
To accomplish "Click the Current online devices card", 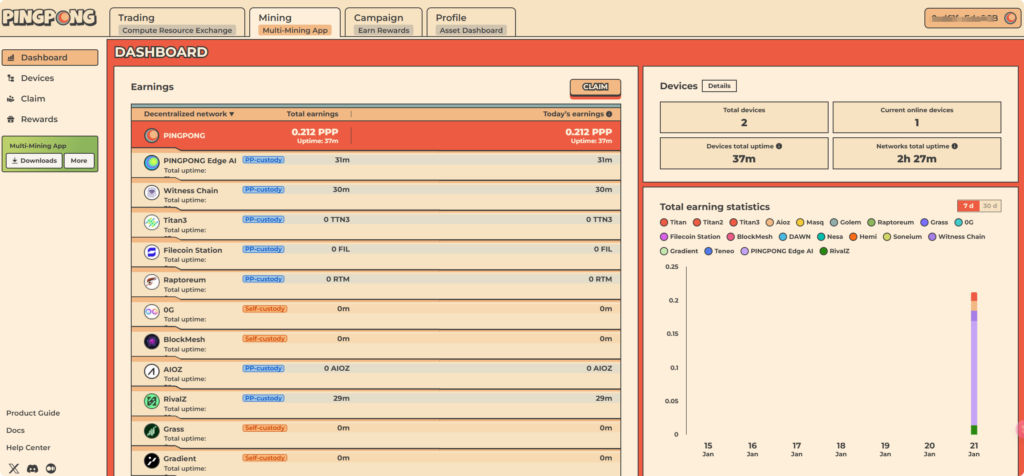I will pyautogui.click(x=917, y=117).
